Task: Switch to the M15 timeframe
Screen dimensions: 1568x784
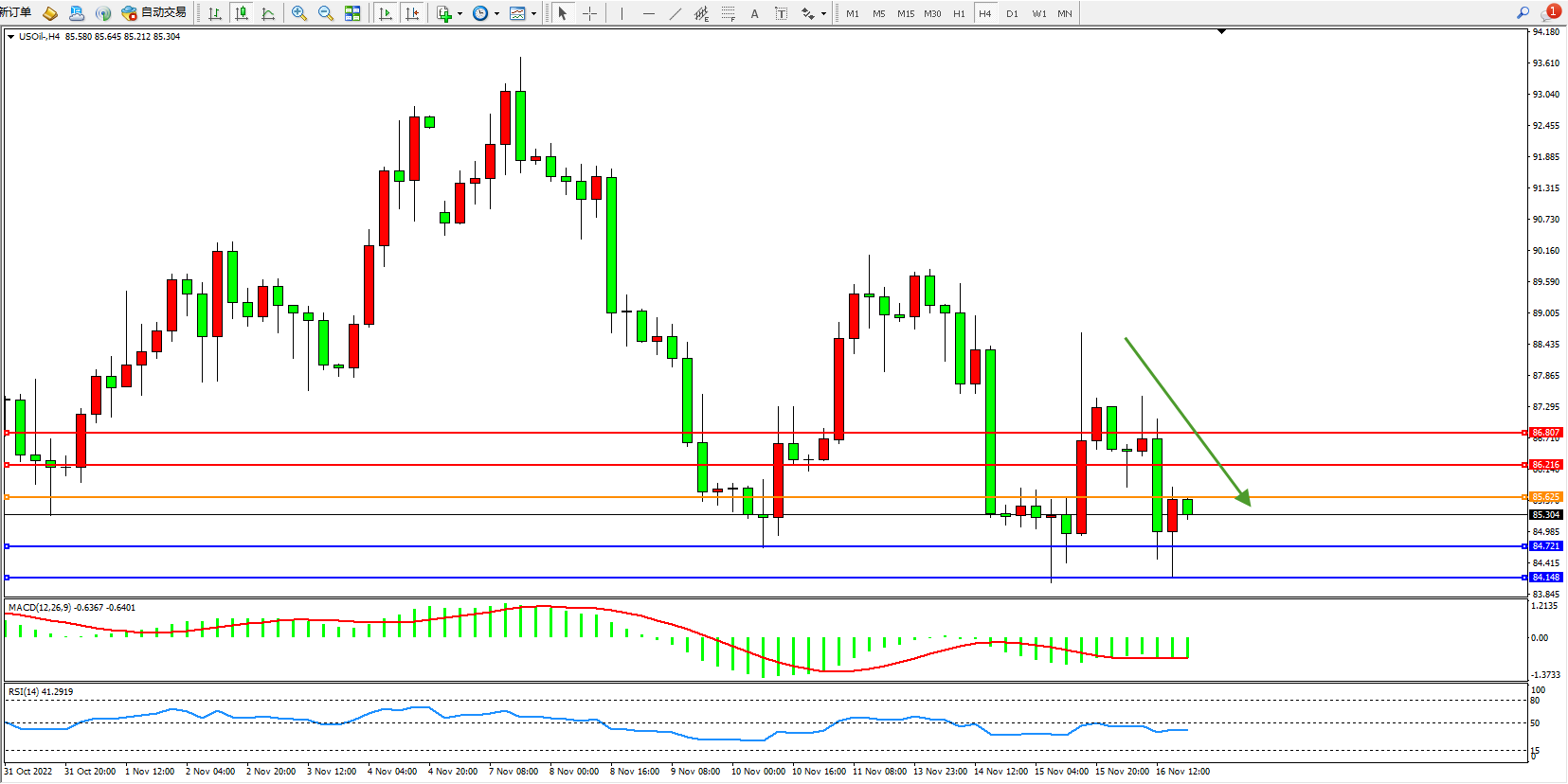Action: (906, 13)
